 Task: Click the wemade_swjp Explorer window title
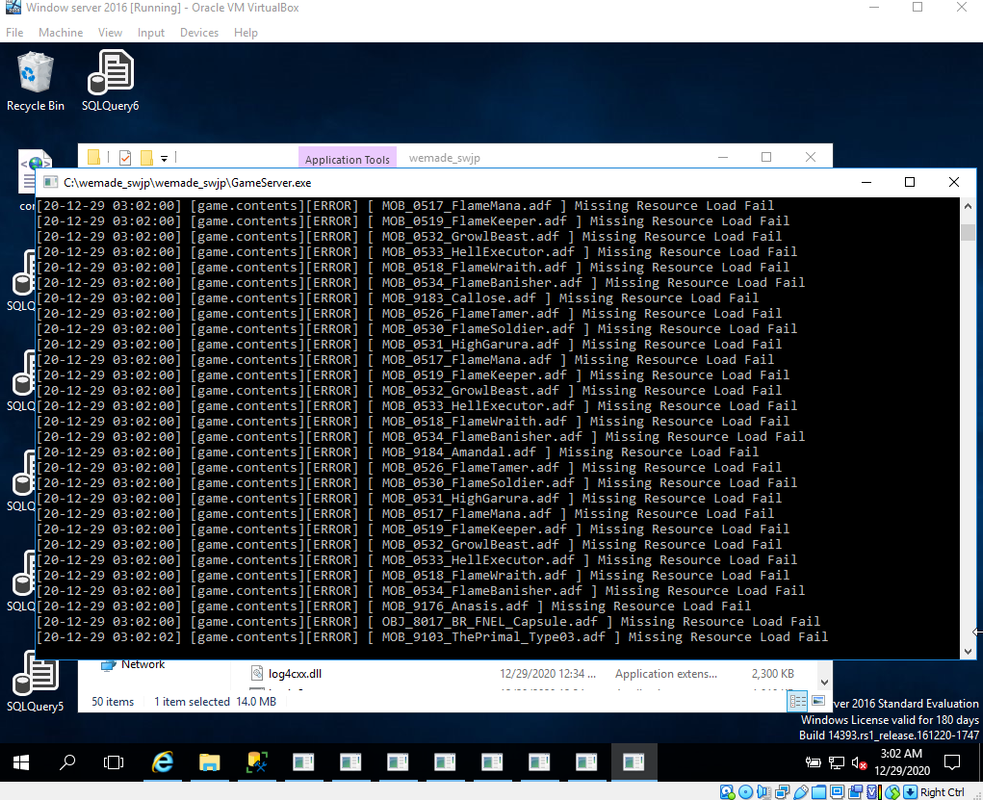(444, 158)
